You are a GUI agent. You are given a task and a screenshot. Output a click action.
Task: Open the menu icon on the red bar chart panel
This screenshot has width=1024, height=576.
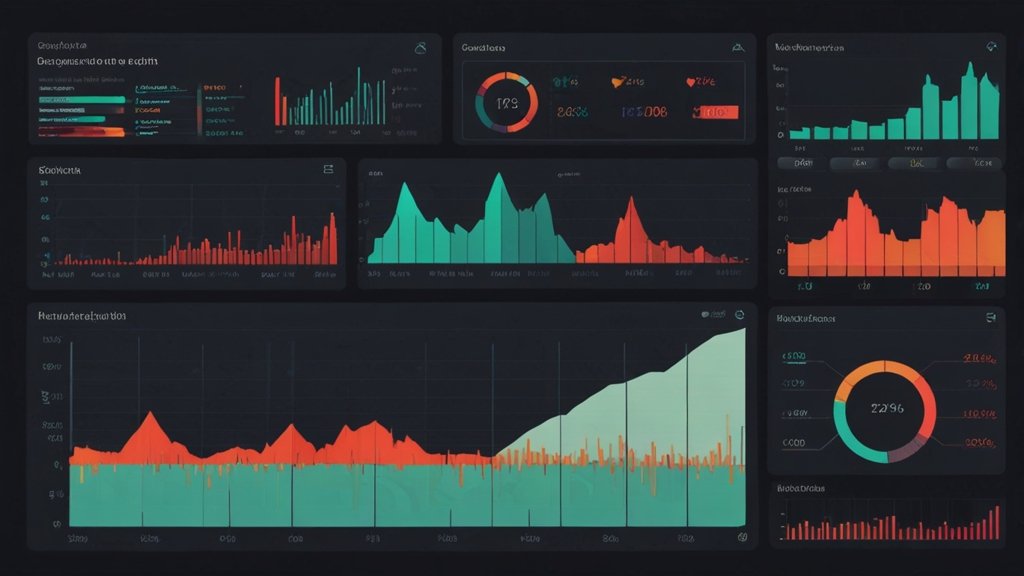coord(328,170)
